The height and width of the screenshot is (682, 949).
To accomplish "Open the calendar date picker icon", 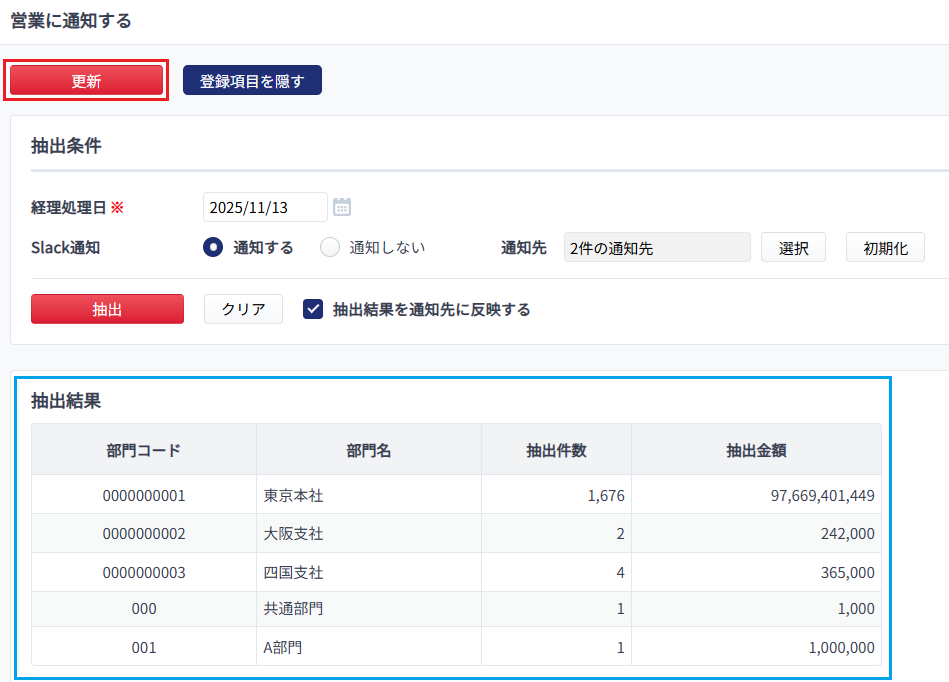I will 342,207.
